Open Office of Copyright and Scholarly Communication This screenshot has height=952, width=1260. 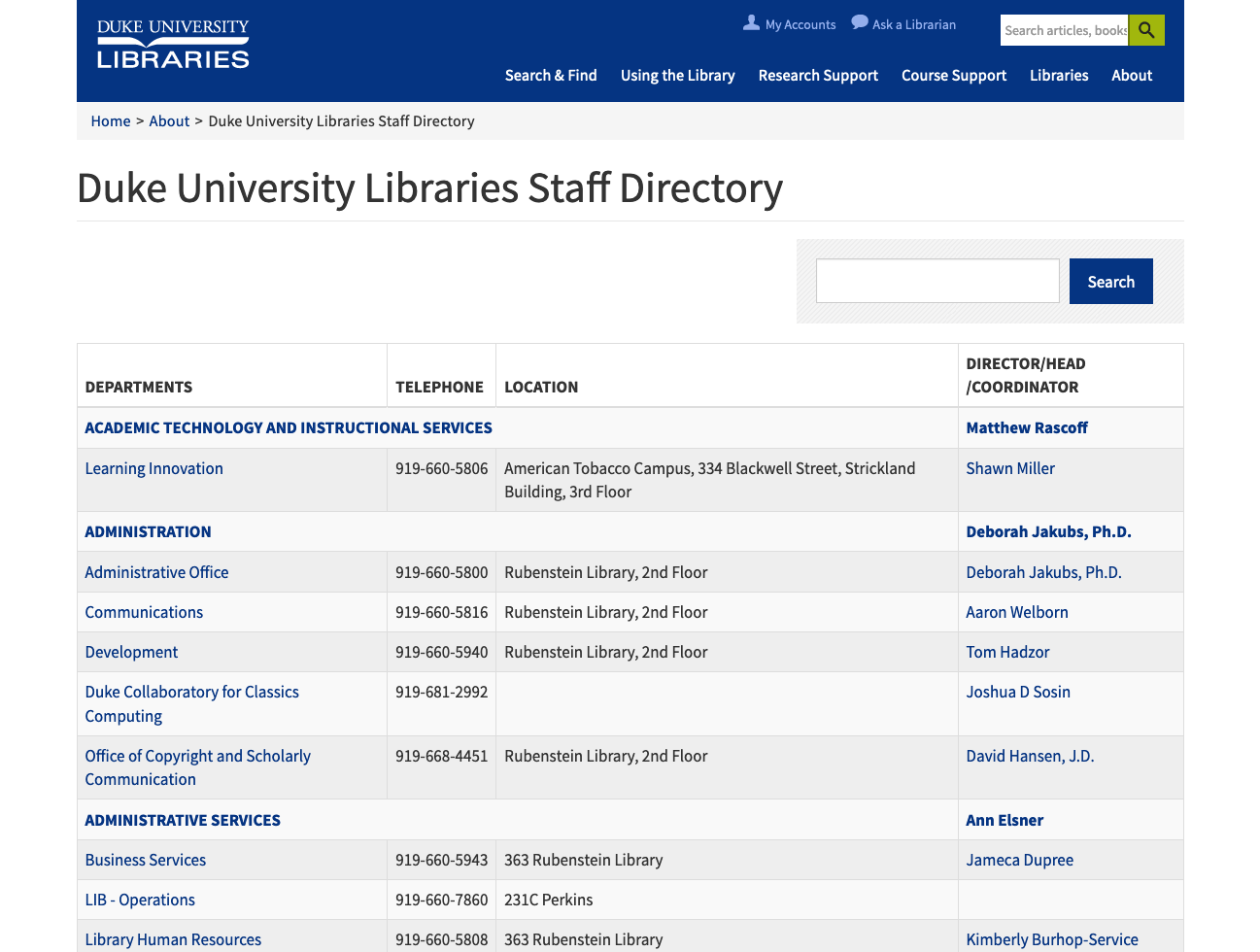coord(197,767)
